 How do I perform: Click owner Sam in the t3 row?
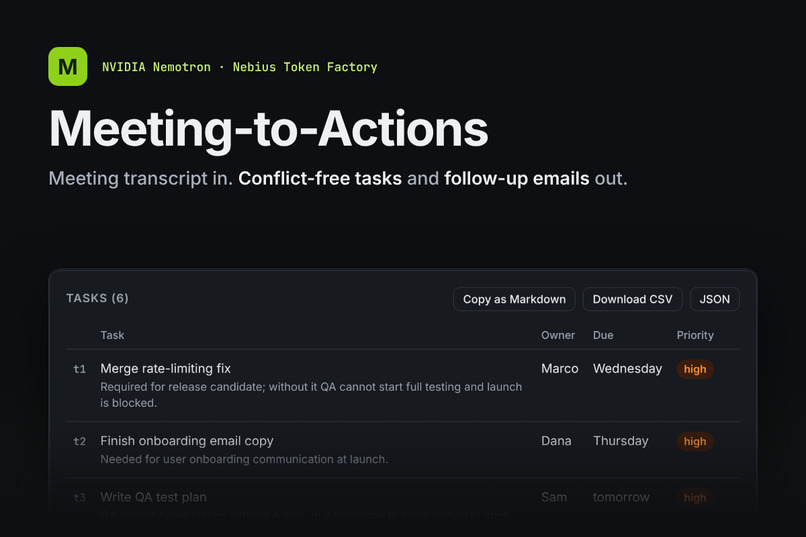coord(554,497)
